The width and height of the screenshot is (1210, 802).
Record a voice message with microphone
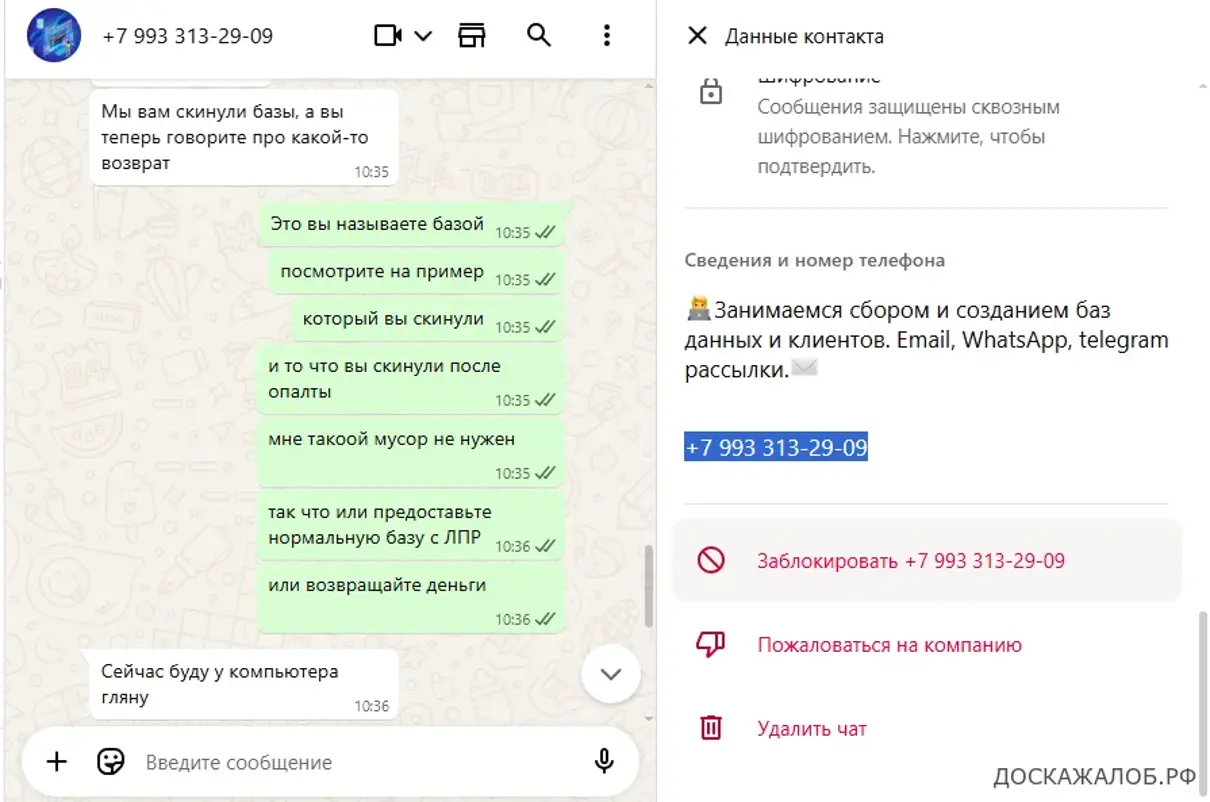coord(604,762)
